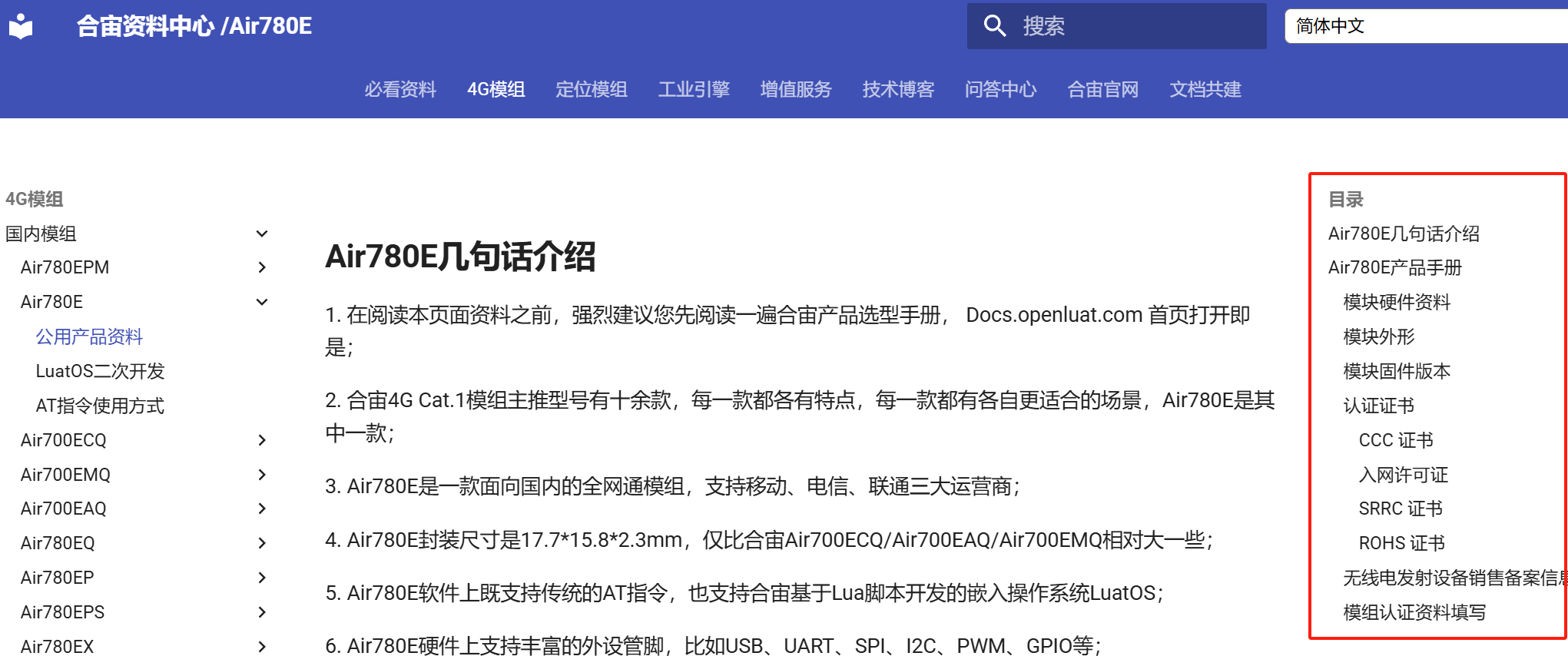Jump to Air780E几句话介绍 in 目录
The height and width of the screenshot is (666, 1568).
[1404, 234]
